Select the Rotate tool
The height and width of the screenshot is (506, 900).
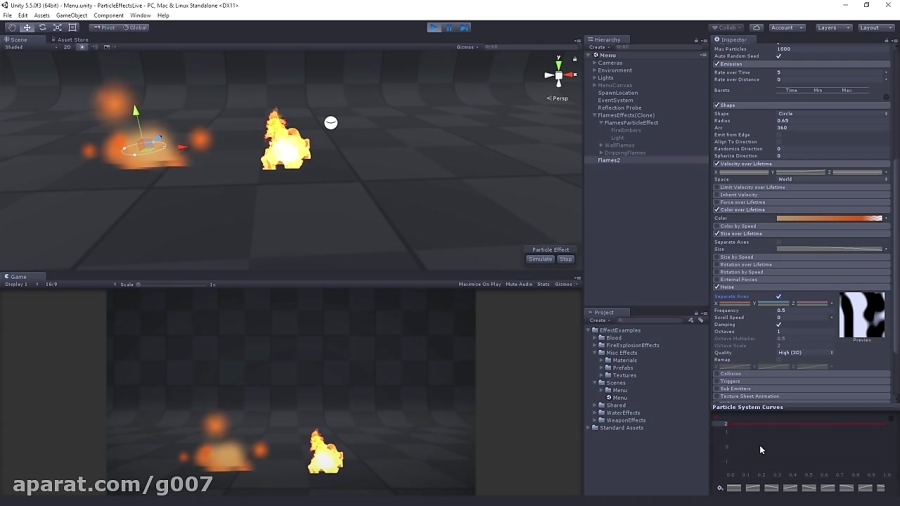(42, 28)
